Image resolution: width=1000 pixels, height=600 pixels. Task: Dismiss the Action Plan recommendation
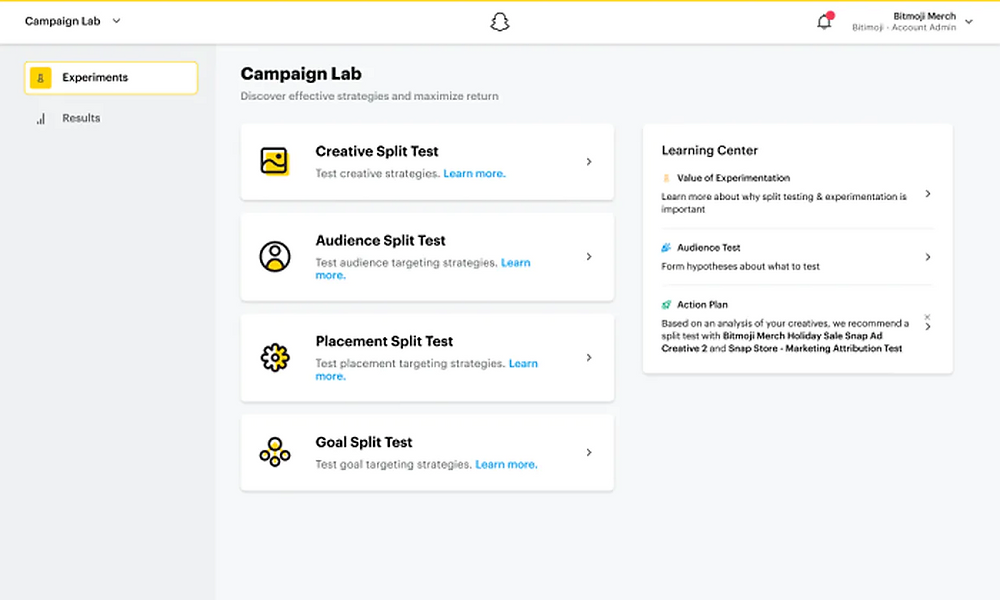pos(927,317)
